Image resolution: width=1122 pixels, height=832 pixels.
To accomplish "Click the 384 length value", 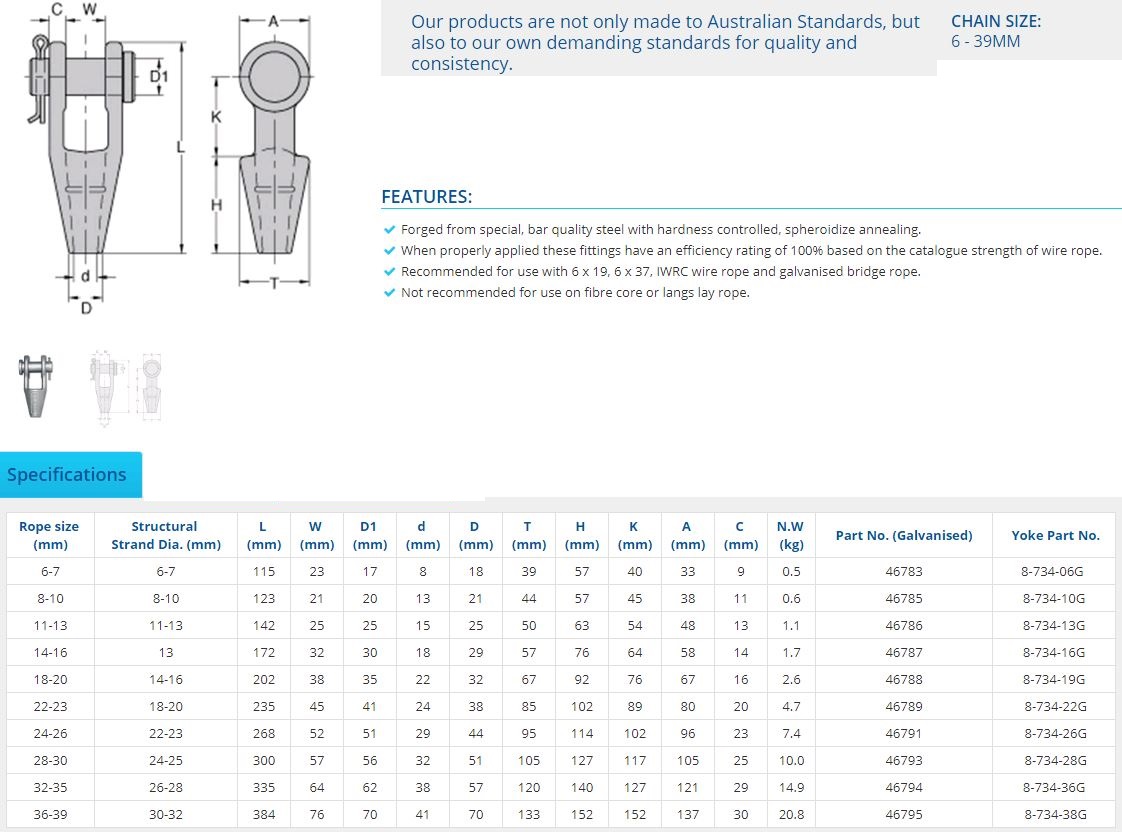I will point(264,814).
